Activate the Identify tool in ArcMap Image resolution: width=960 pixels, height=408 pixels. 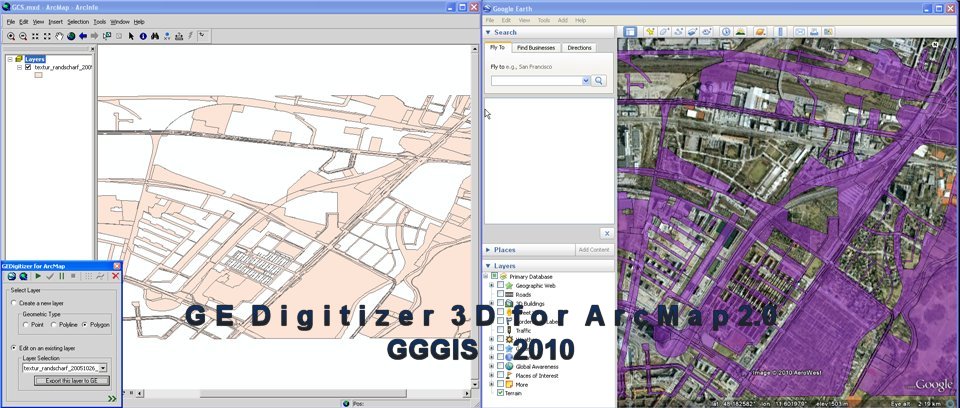143,36
